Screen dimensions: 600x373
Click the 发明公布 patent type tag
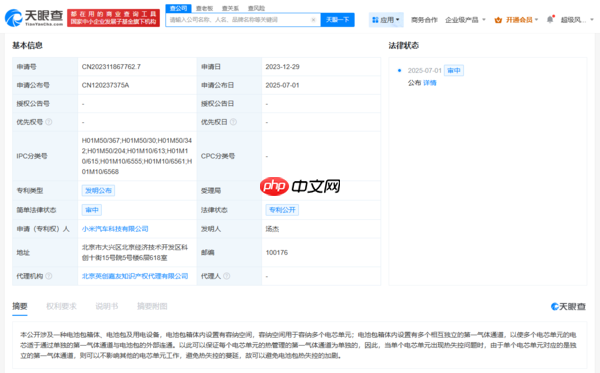point(98,191)
